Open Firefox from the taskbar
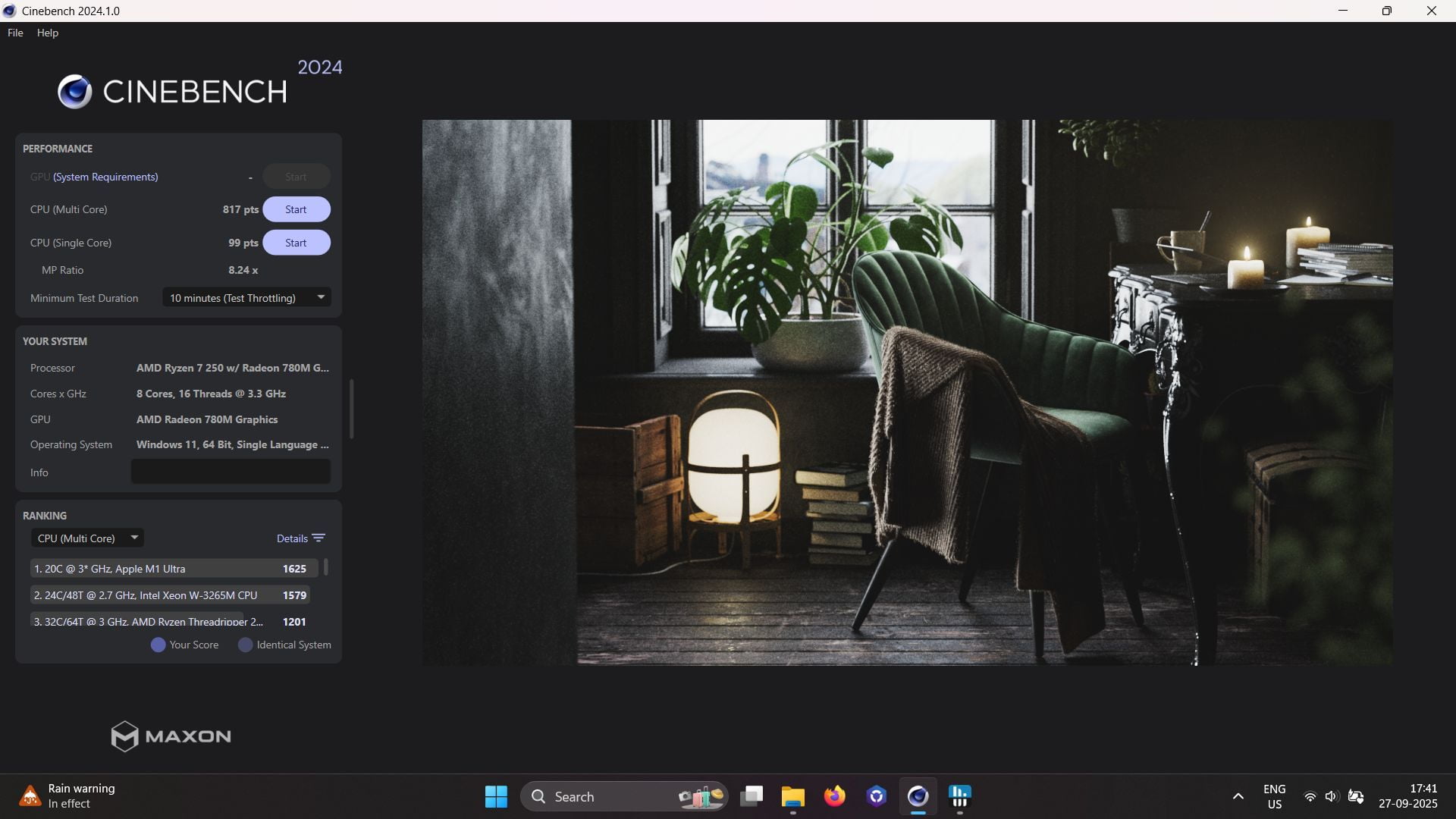The height and width of the screenshot is (819, 1456). click(835, 796)
